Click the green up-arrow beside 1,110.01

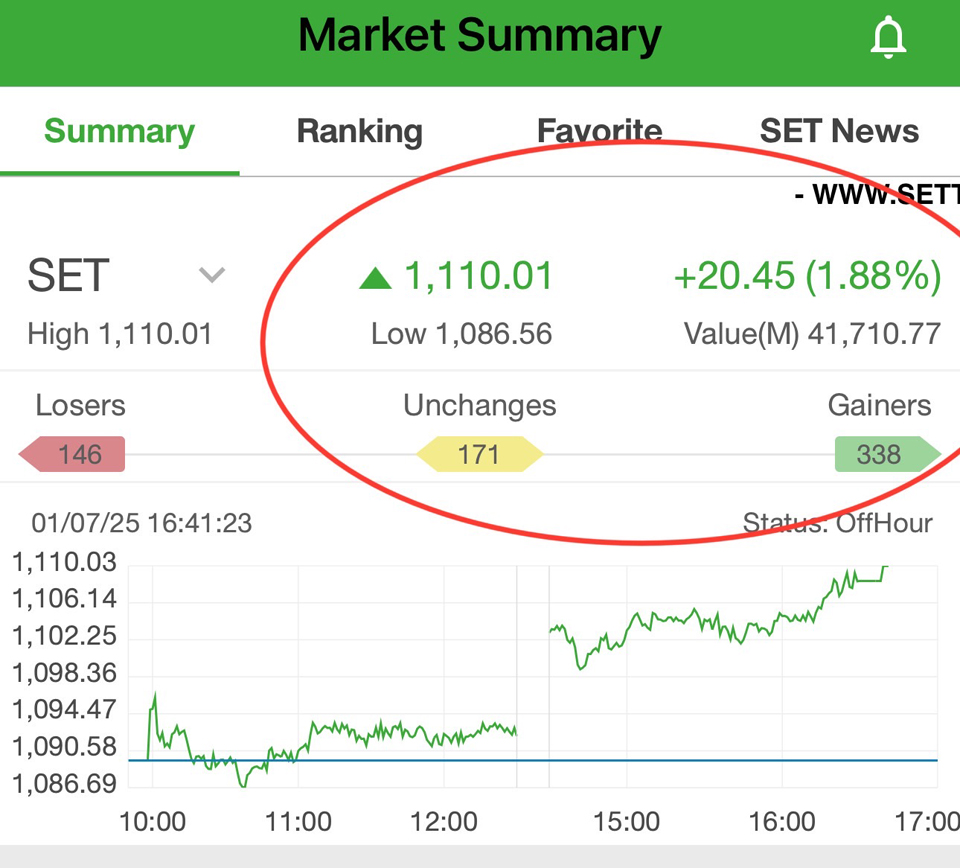pos(375,279)
